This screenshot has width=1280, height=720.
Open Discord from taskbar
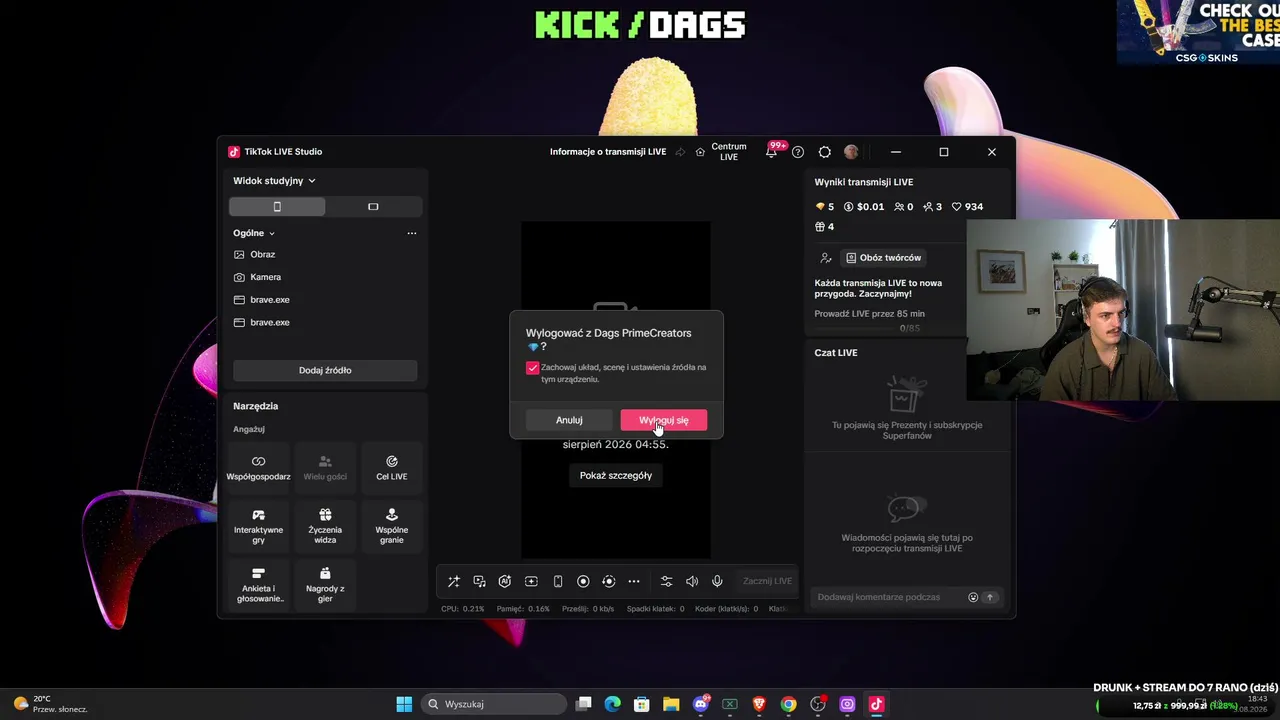[701, 704]
